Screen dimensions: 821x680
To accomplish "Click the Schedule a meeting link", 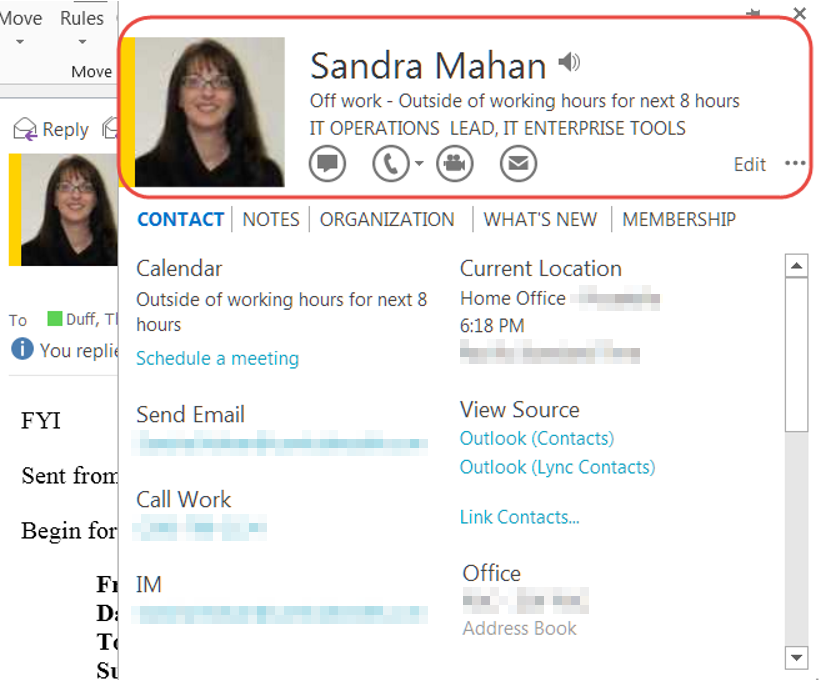I will [x=217, y=358].
